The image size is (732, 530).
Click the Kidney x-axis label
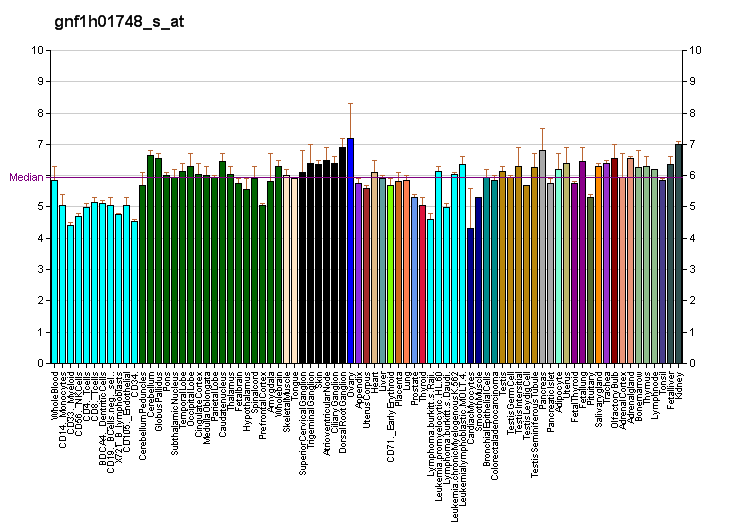(680, 384)
